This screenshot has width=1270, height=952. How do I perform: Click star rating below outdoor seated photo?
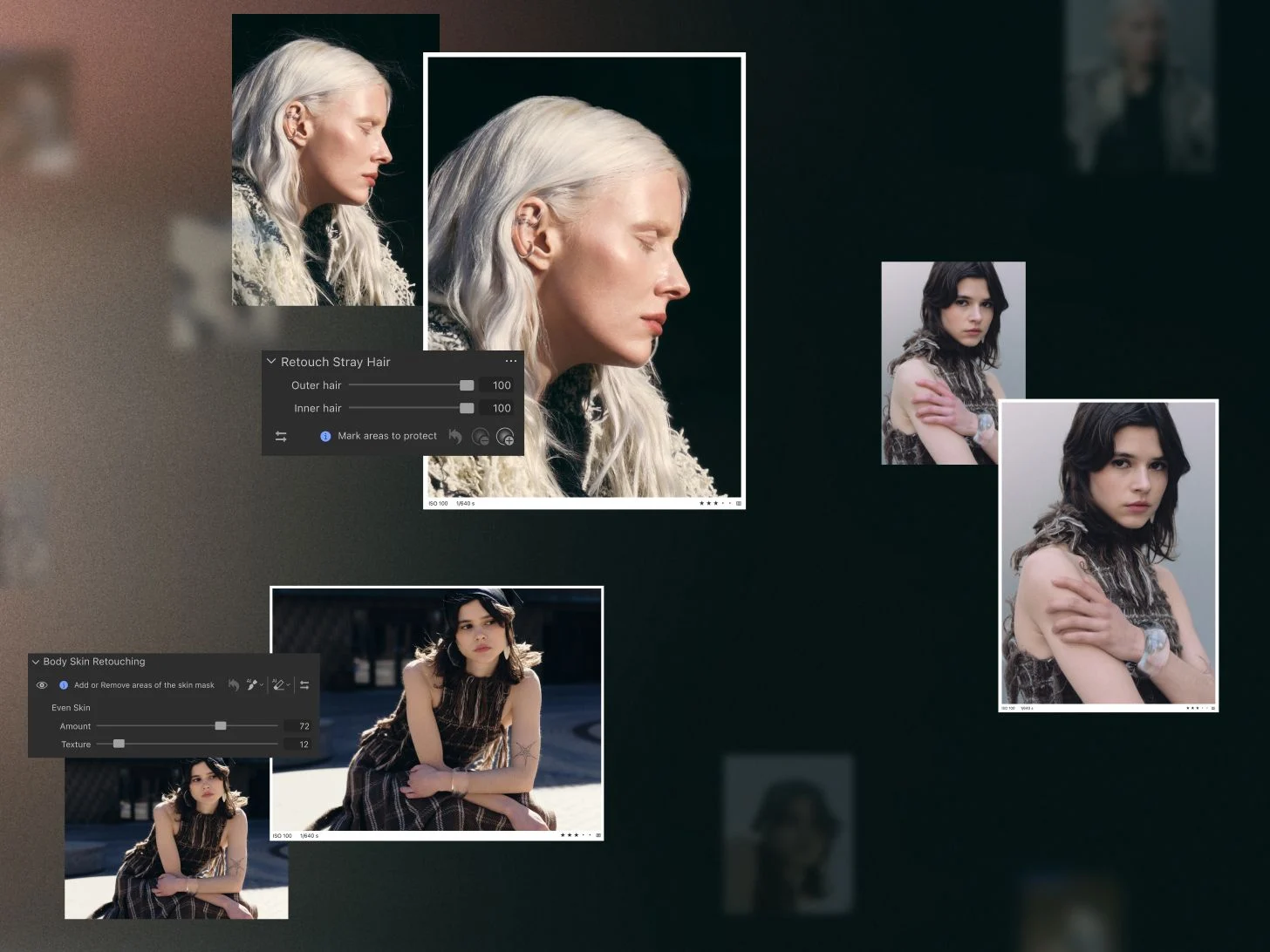point(576,835)
